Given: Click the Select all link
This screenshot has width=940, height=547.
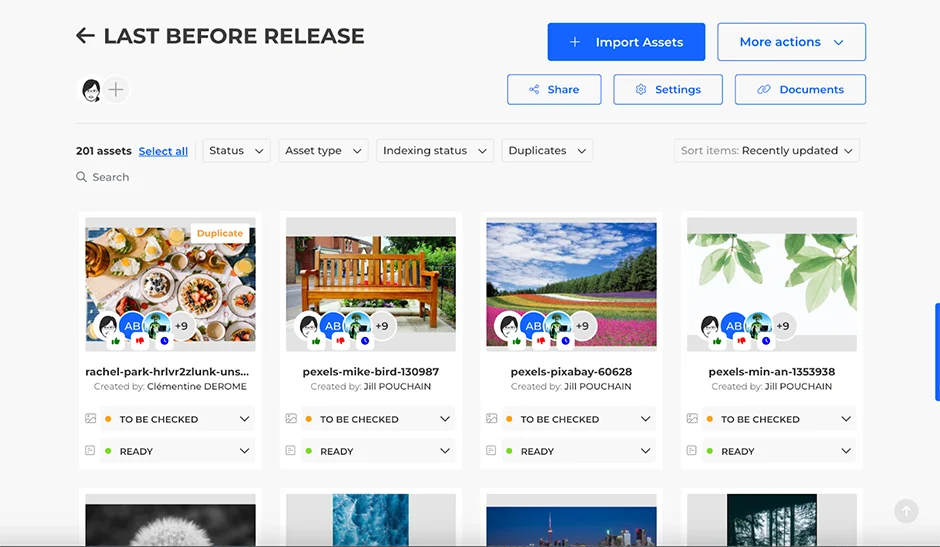Looking at the screenshot, I should pos(163,151).
